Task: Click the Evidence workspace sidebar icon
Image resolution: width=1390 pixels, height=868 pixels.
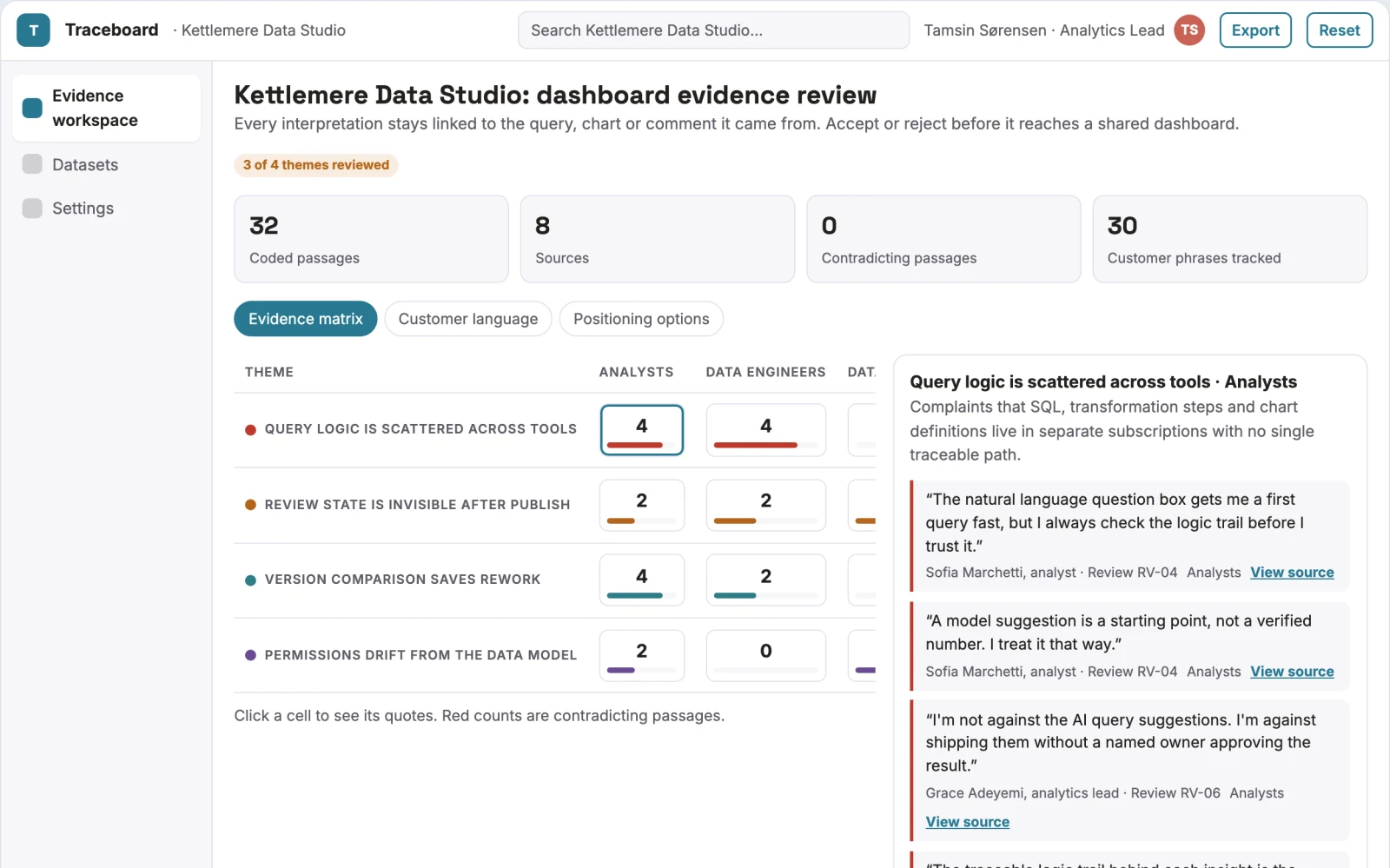Action: coord(32,108)
